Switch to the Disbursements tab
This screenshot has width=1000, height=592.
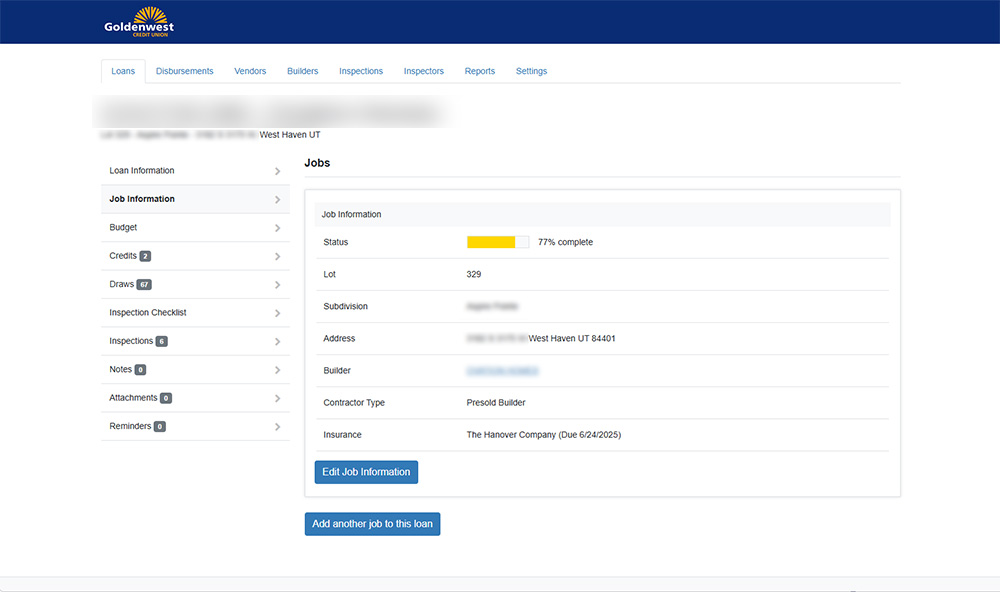pyautogui.click(x=184, y=71)
